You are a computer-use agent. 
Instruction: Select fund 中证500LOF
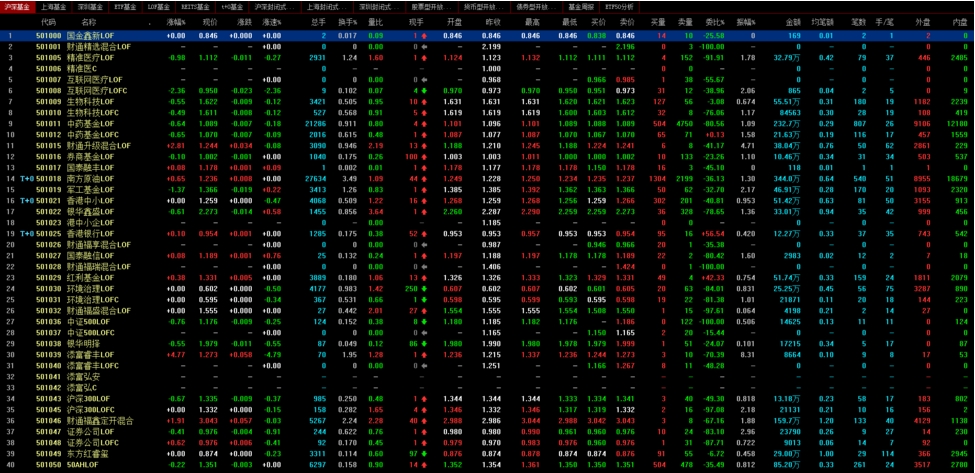pos(88,321)
